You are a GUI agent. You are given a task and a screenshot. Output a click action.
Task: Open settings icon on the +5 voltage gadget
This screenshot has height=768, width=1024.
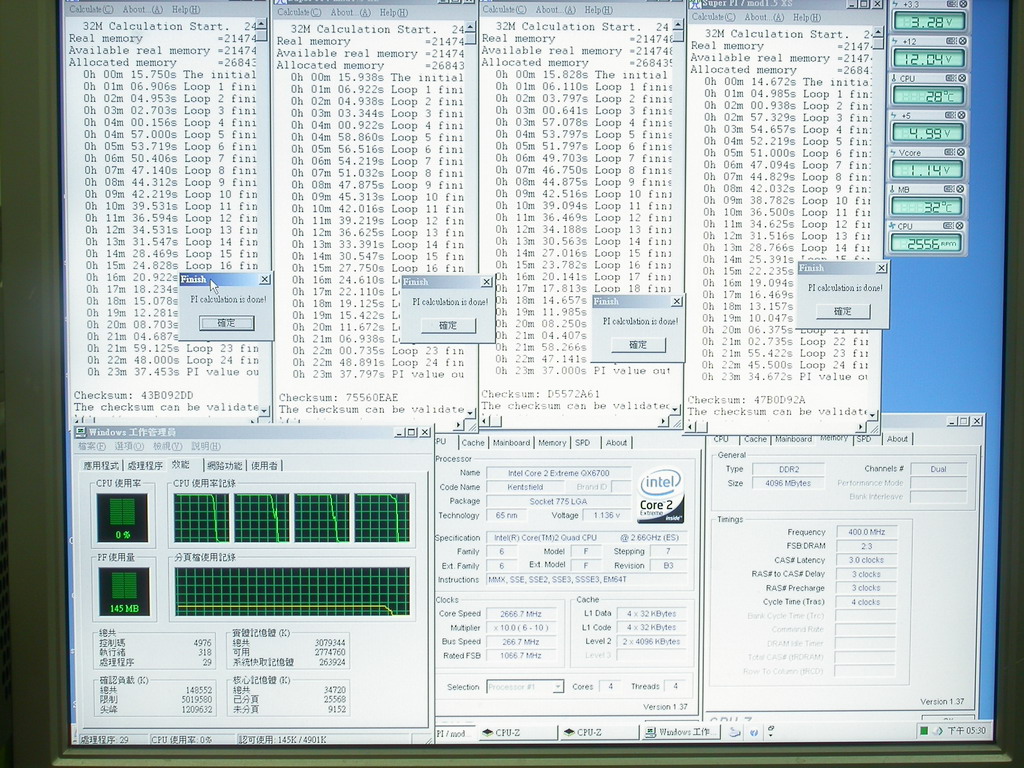pos(952,116)
